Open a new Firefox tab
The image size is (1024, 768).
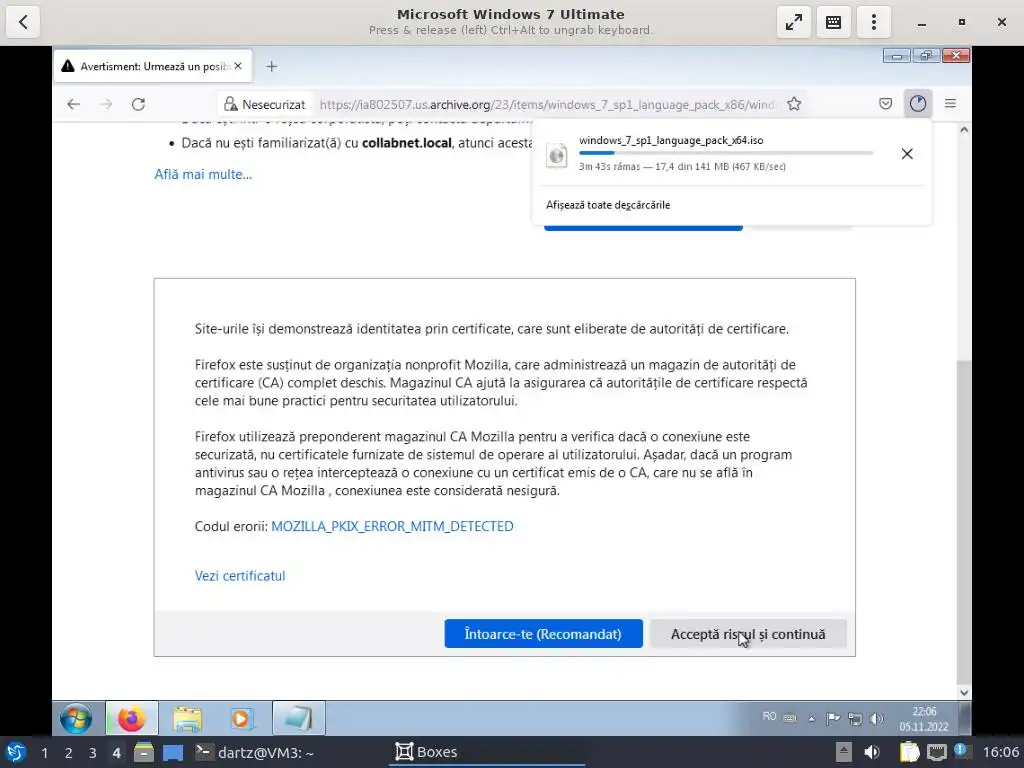[x=272, y=66]
